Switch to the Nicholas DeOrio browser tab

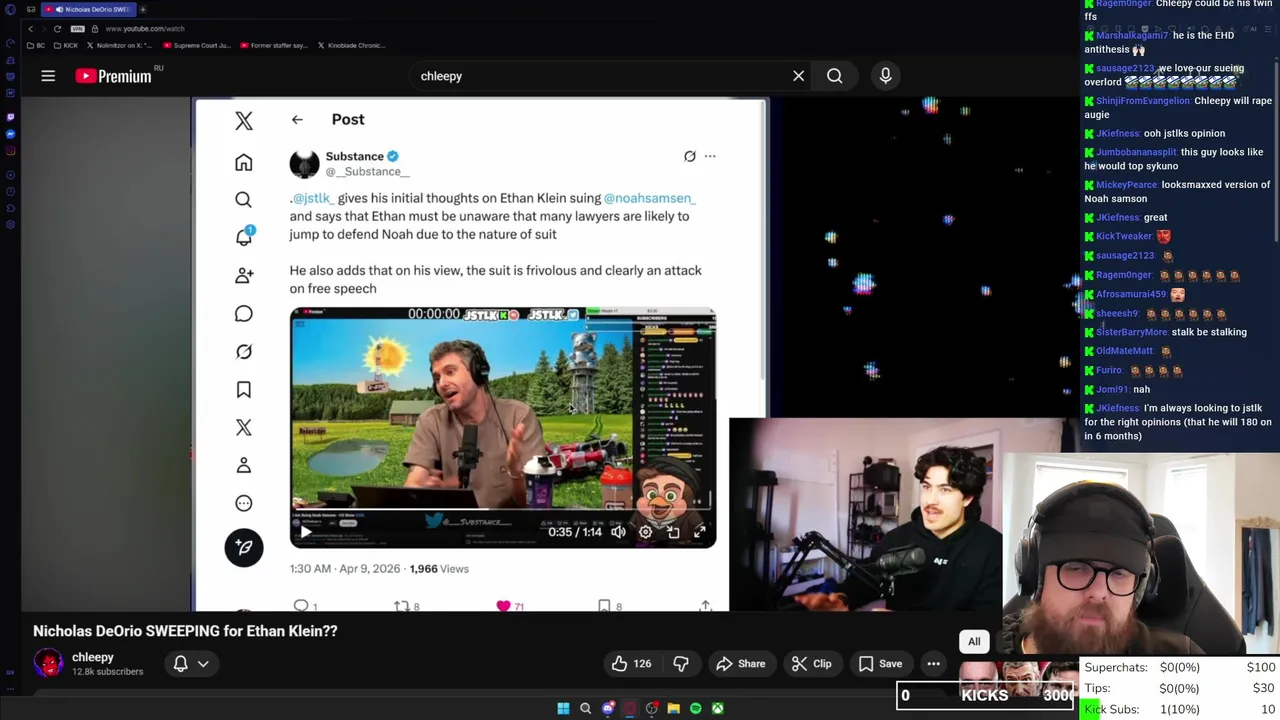click(90, 9)
